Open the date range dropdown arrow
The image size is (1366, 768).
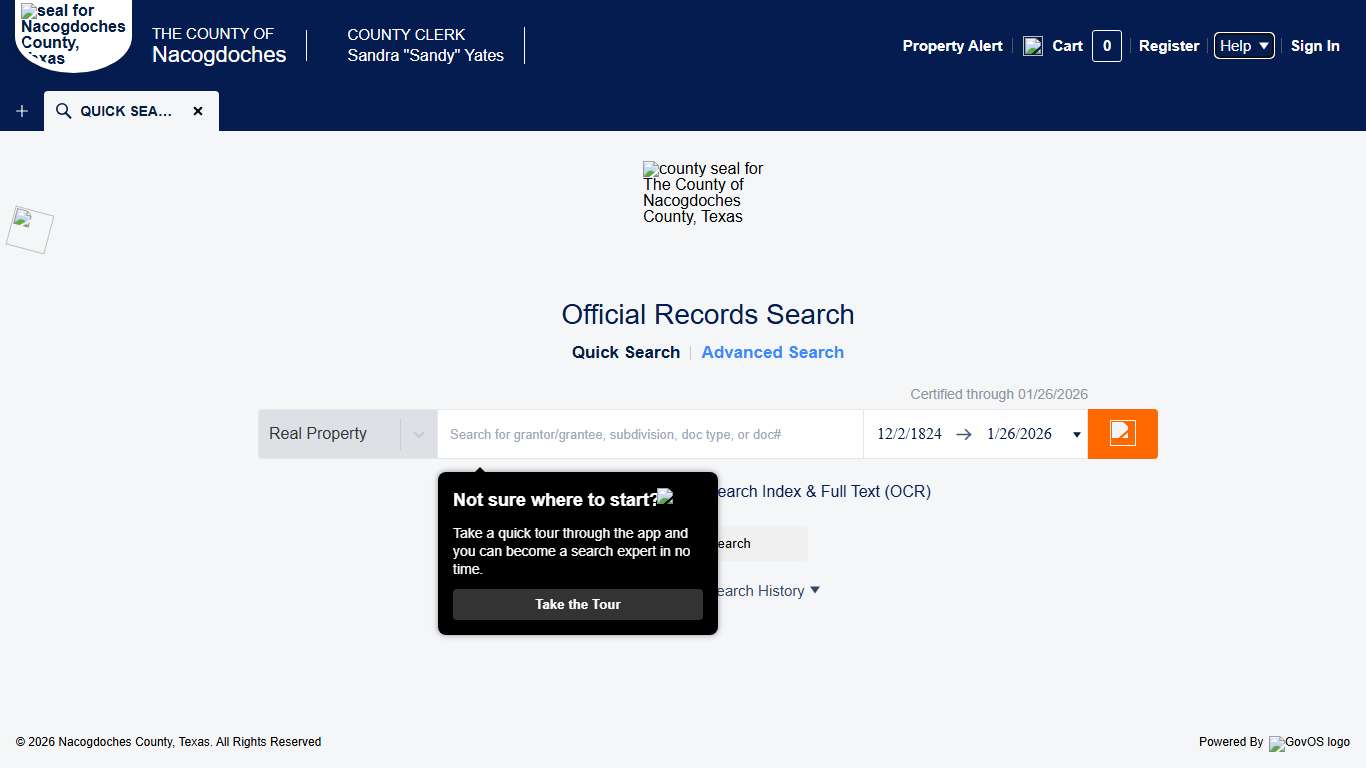[x=1076, y=433]
